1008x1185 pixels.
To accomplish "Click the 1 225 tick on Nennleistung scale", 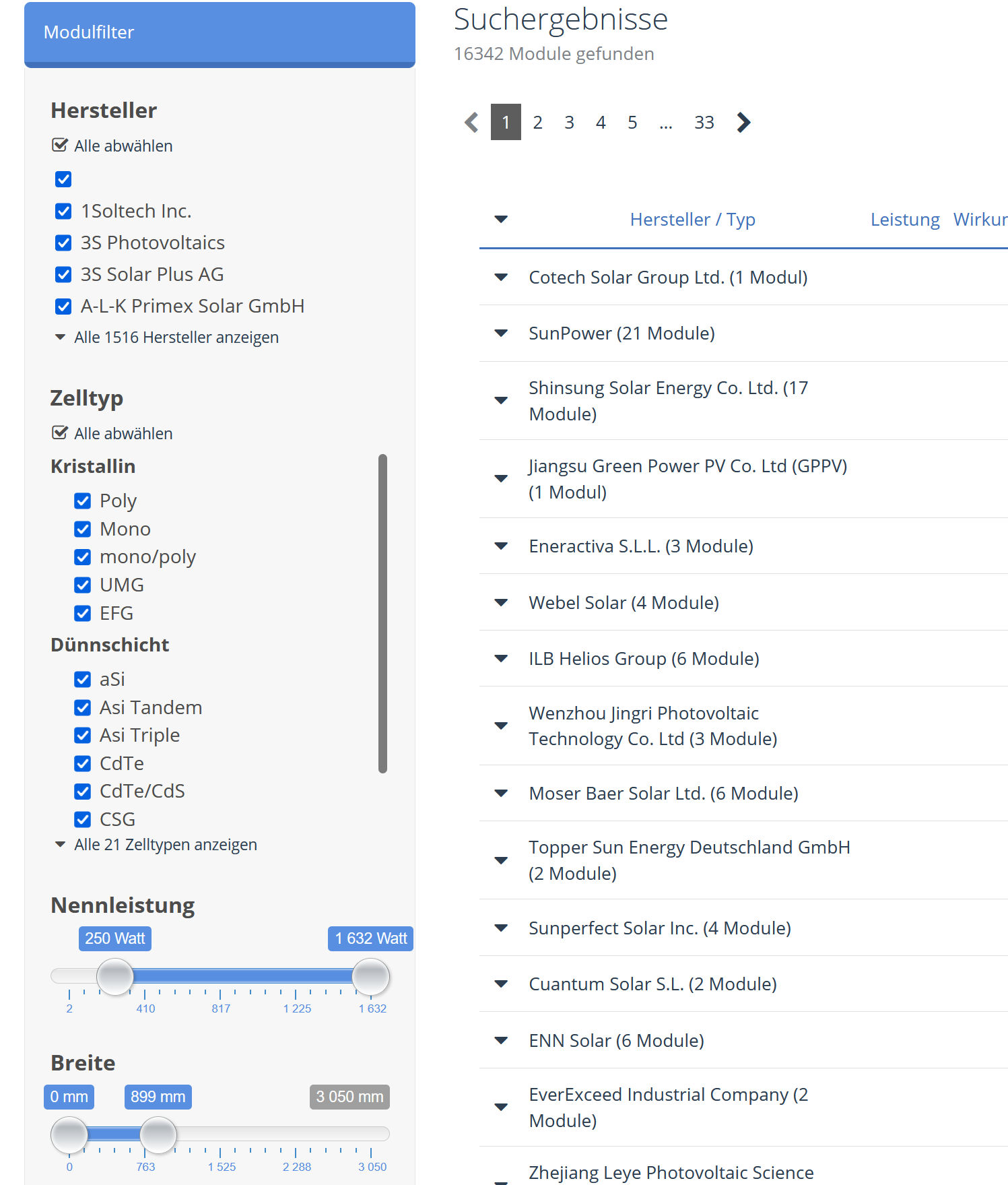I will pos(296,1008).
